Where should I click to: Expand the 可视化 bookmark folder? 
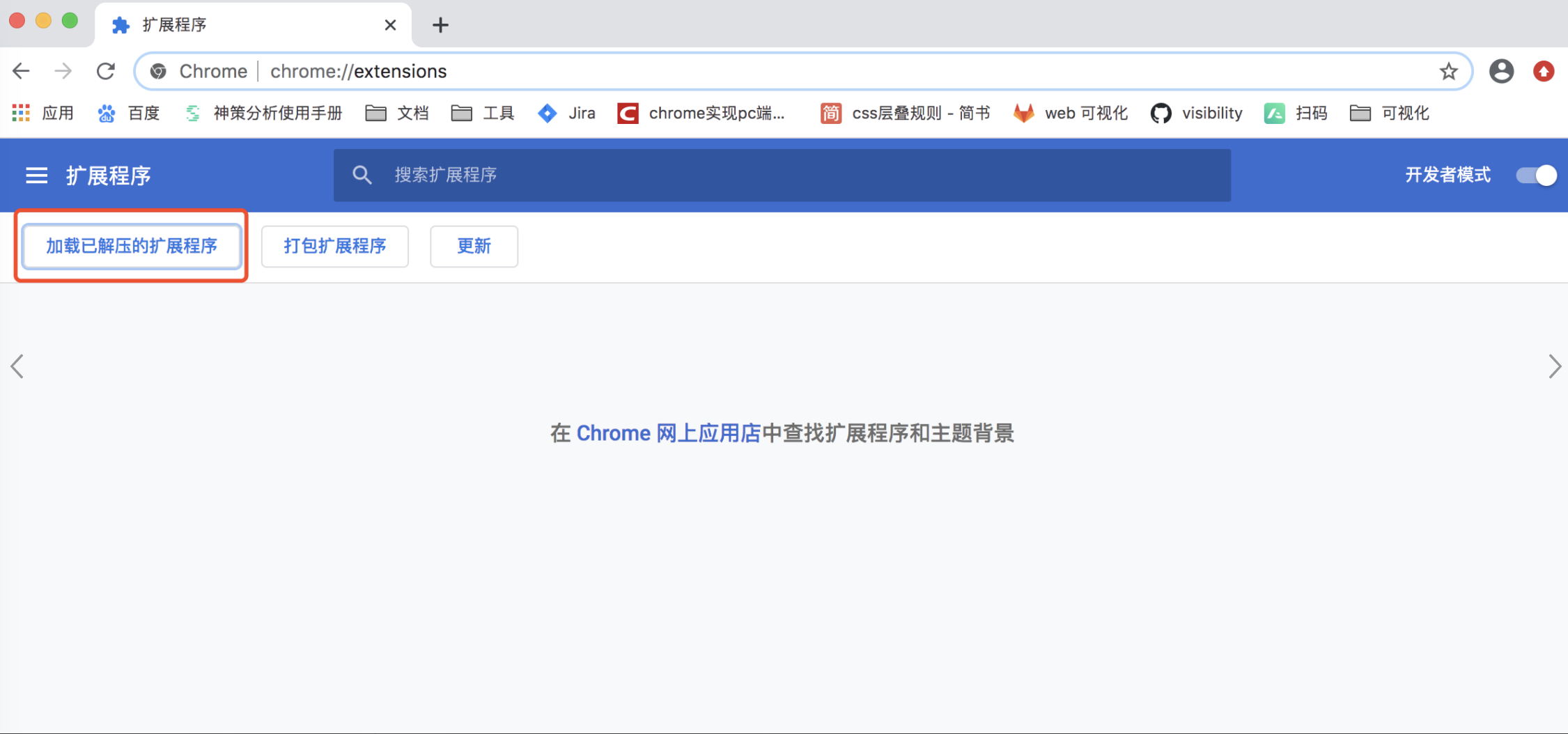click(1390, 113)
